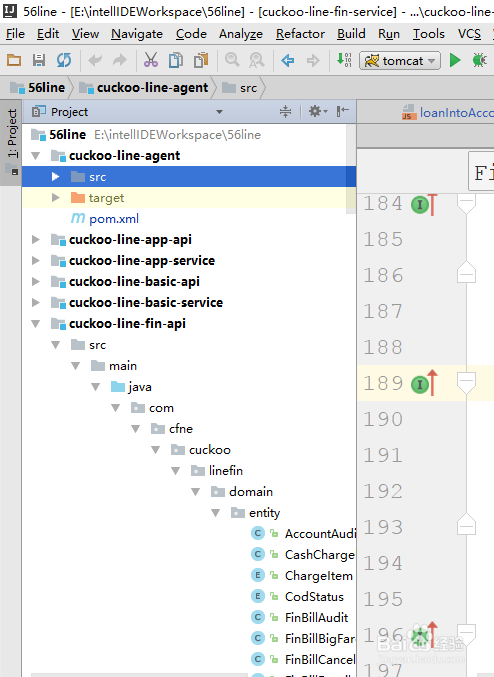Expand cuckoo-line-basic-service module
Image resolution: width=494 pixels, height=677 pixels.
click(36, 303)
